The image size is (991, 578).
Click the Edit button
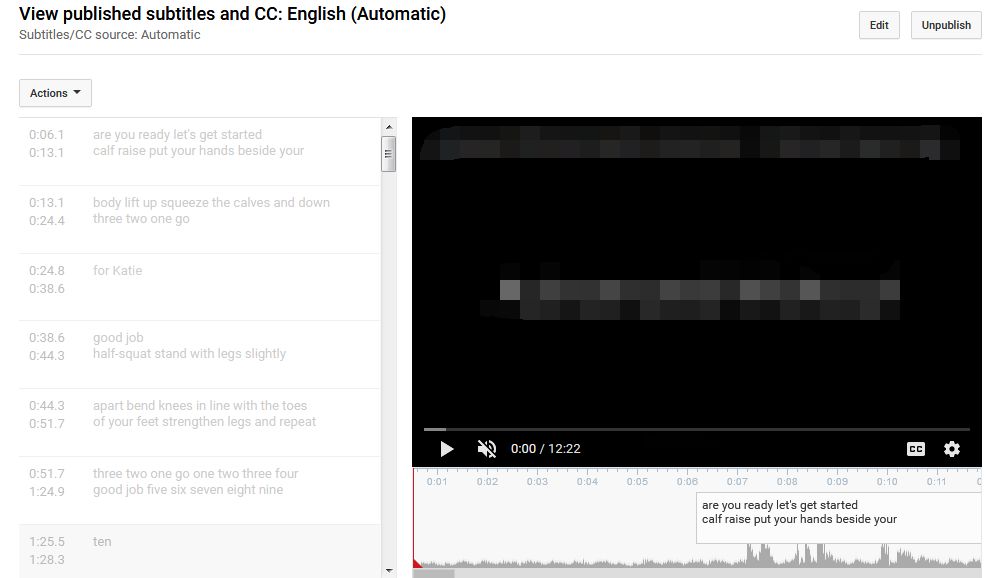(879, 25)
